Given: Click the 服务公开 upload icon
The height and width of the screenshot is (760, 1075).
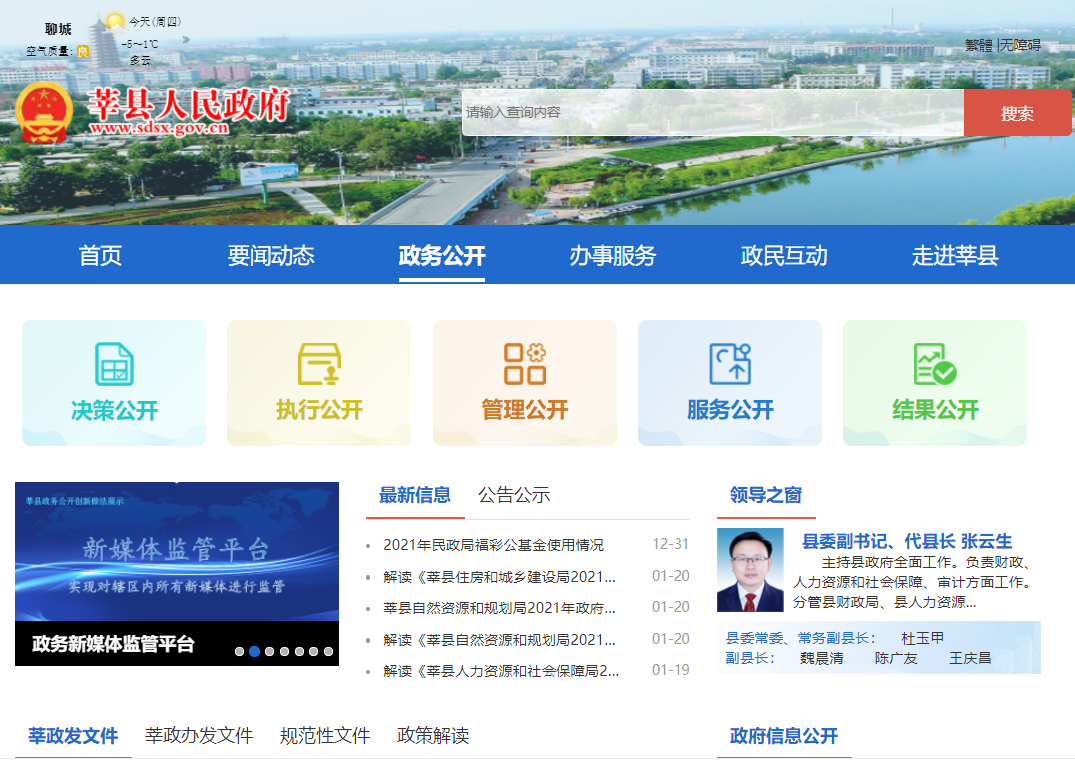Looking at the screenshot, I should point(730,364).
